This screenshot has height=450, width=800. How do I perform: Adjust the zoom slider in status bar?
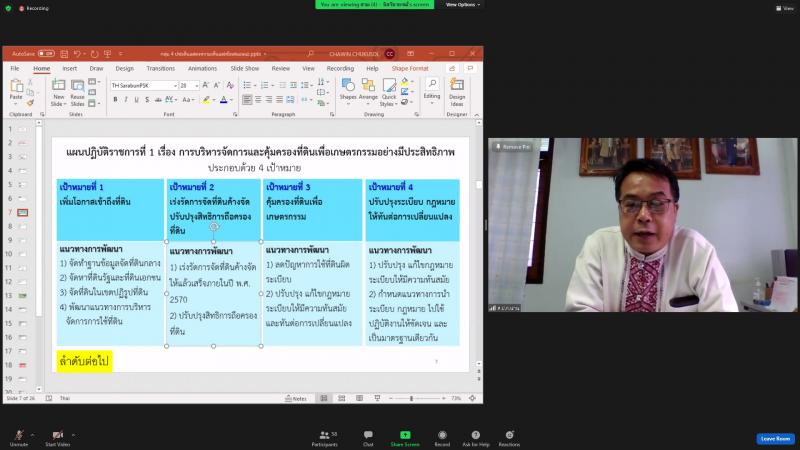coord(411,398)
